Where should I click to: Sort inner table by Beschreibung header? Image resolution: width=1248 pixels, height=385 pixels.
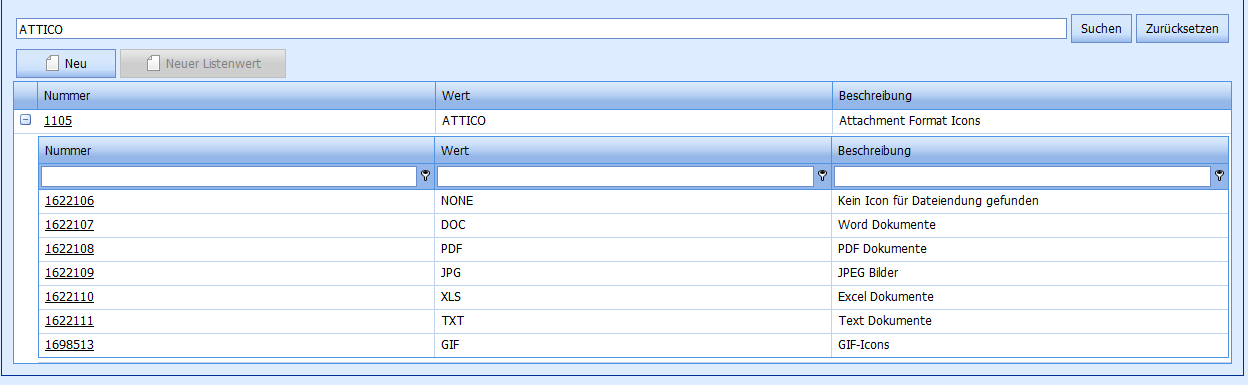pyautogui.click(x=1029, y=151)
